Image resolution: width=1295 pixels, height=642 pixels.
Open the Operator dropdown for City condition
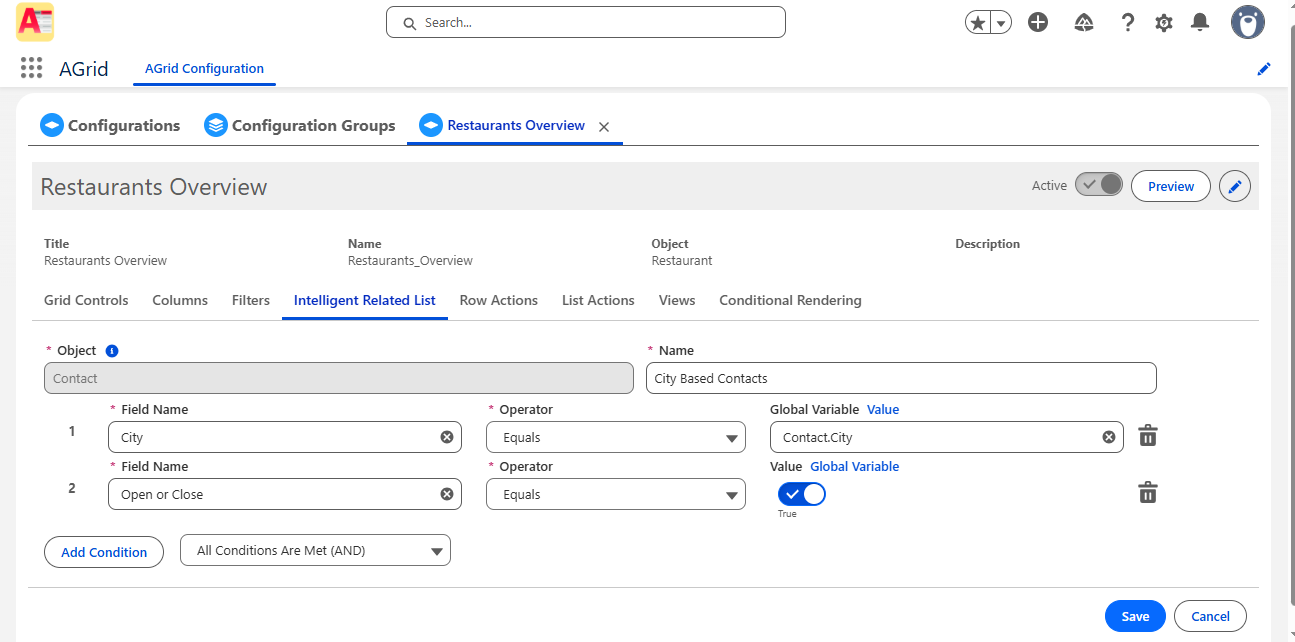point(615,437)
